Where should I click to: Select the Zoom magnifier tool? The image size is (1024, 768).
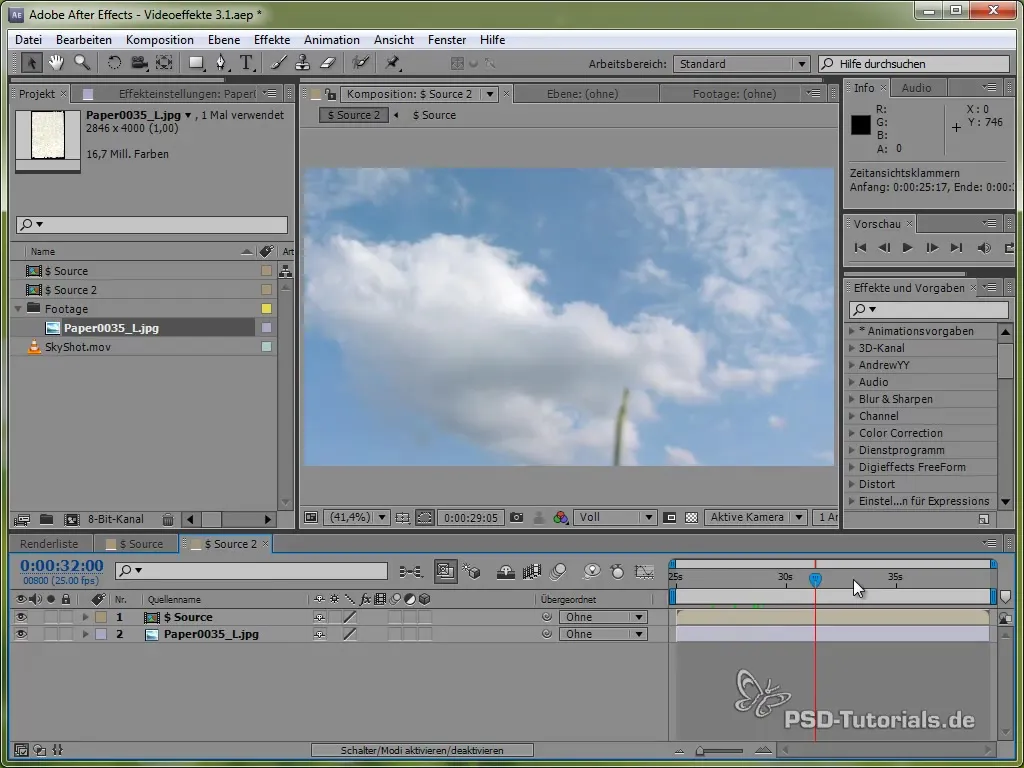(x=82, y=63)
